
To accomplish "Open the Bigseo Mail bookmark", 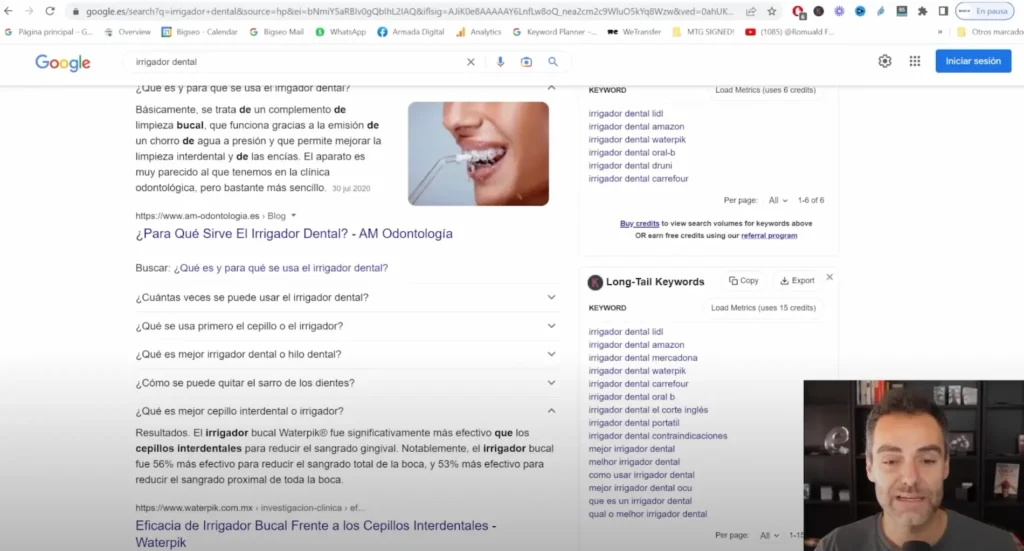I will pyautogui.click(x=276, y=31).
